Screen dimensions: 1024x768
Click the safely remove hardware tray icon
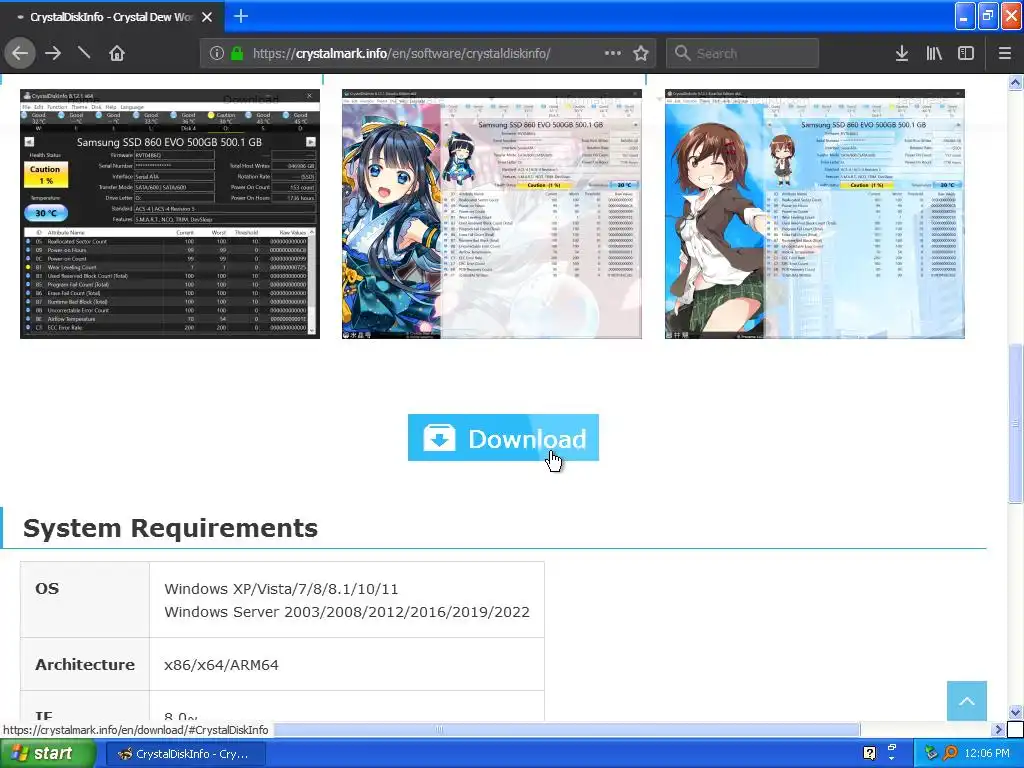(x=932, y=754)
